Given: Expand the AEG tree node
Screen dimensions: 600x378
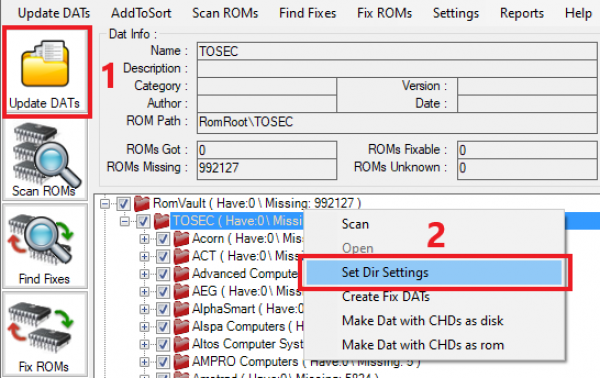Looking at the screenshot, I should click(x=145, y=292).
